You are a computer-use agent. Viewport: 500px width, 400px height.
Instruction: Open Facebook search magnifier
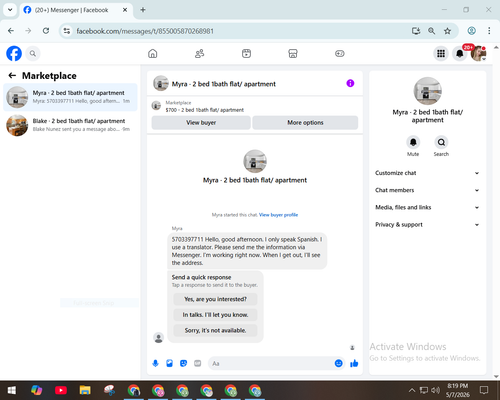(x=33, y=53)
